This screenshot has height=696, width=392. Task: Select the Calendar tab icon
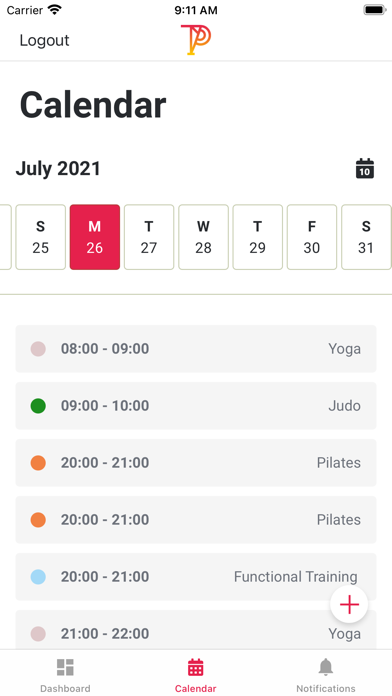pyautogui.click(x=196, y=668)
